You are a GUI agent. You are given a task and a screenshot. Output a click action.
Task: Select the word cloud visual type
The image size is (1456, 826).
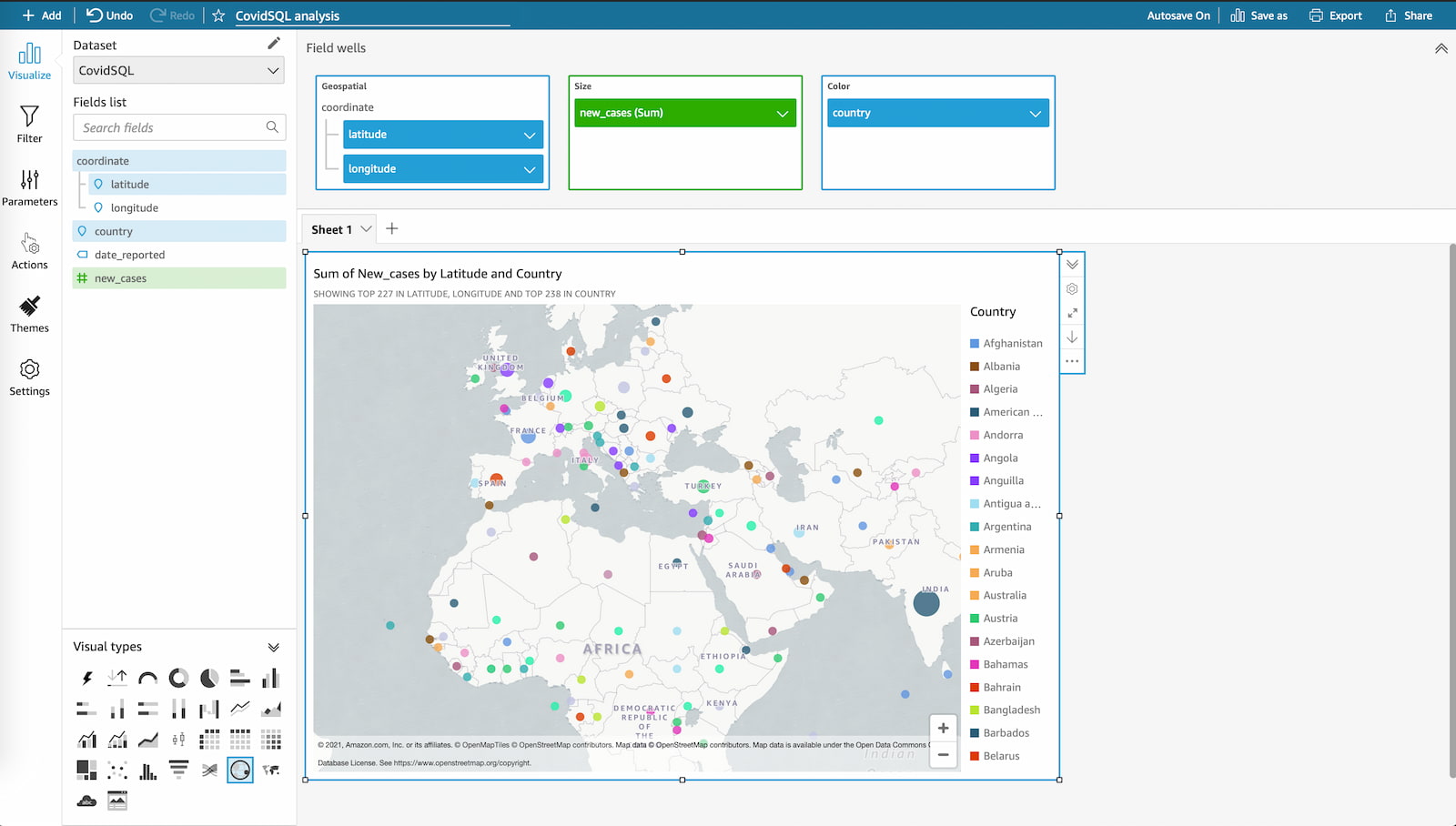(87, 801)
